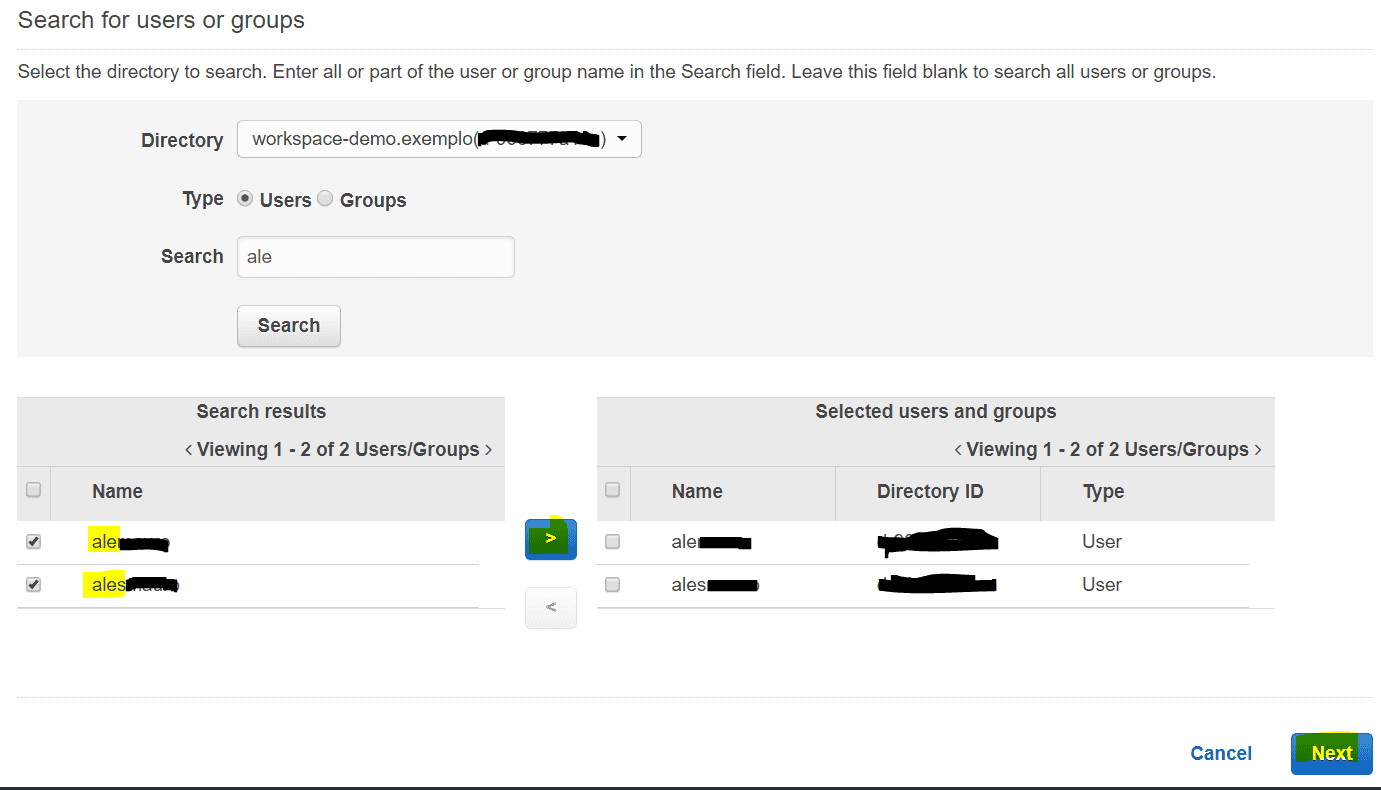Click the Next button
The width and height of the screenshot is (1381, 790).
click(1331, 753)
